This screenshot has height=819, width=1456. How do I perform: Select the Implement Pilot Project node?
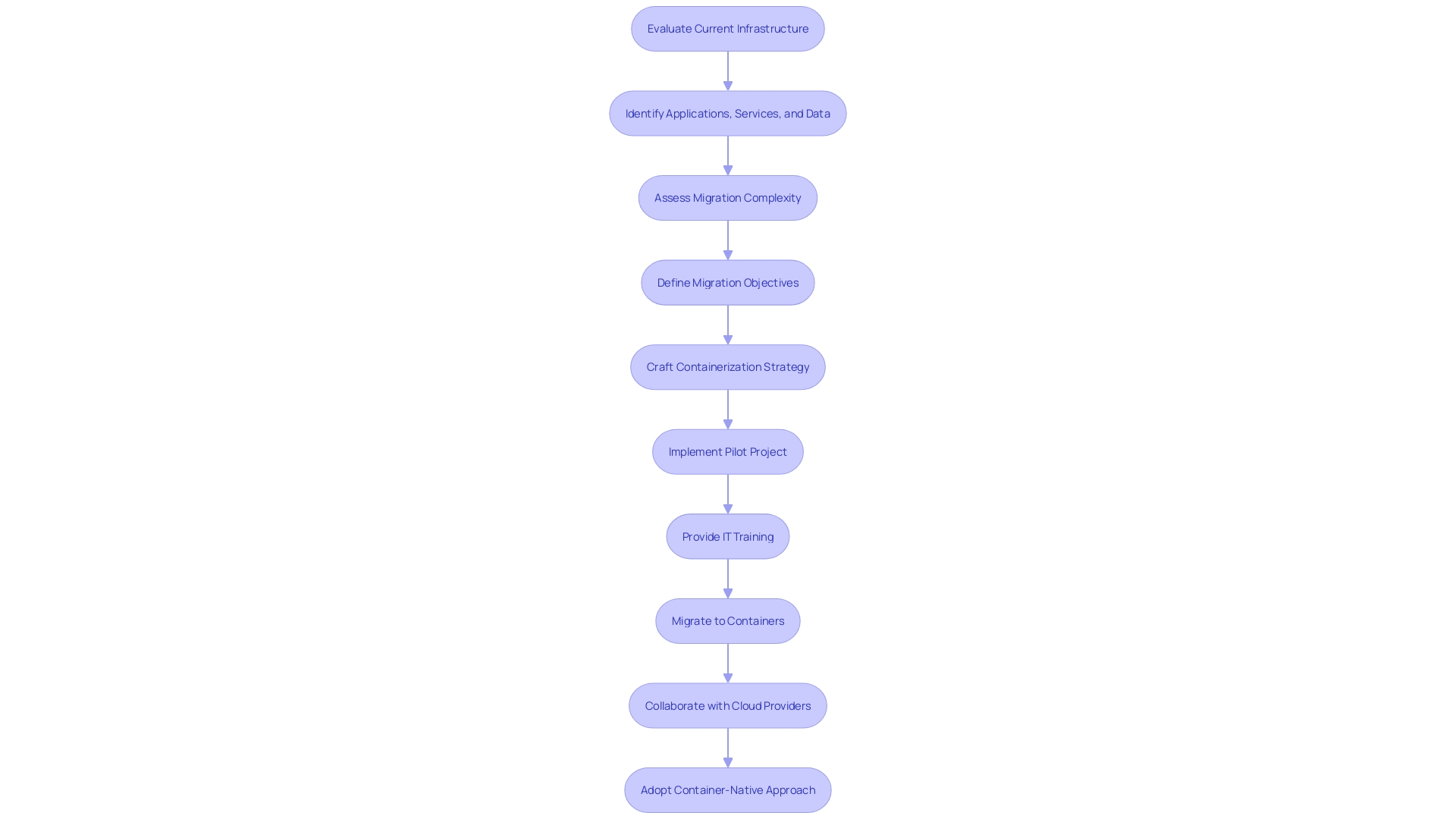click(728, 451)
